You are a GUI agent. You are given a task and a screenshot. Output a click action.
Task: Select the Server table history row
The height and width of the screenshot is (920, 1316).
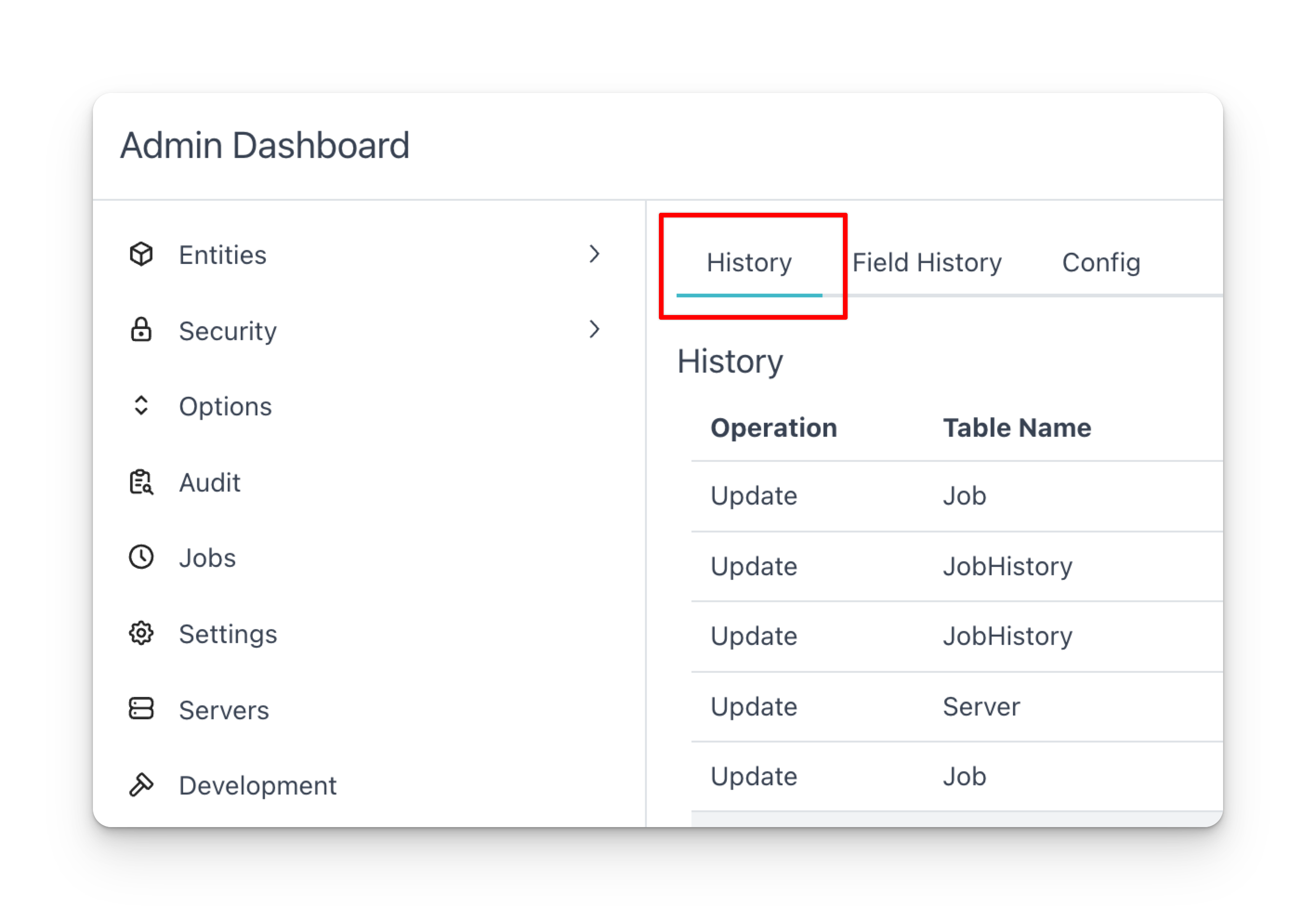pyautogui.click(x=957, y=707)
